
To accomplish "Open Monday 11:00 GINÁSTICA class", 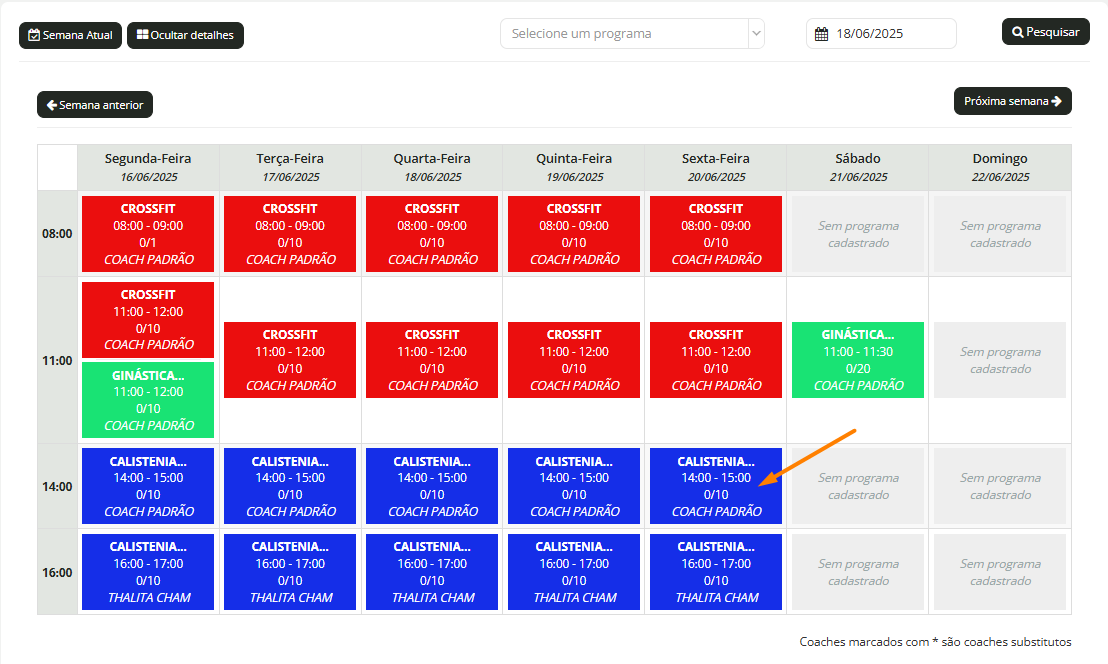I will 148,400.
